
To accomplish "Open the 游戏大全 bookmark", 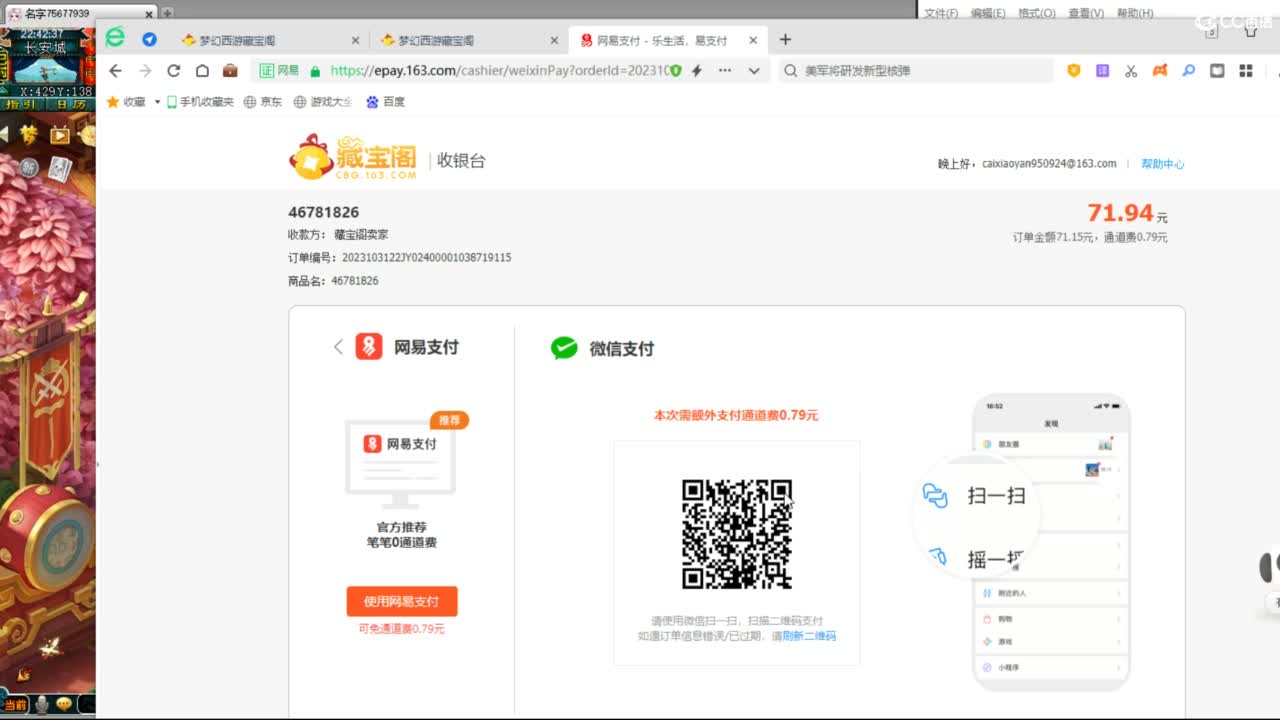I will (322, 102).
